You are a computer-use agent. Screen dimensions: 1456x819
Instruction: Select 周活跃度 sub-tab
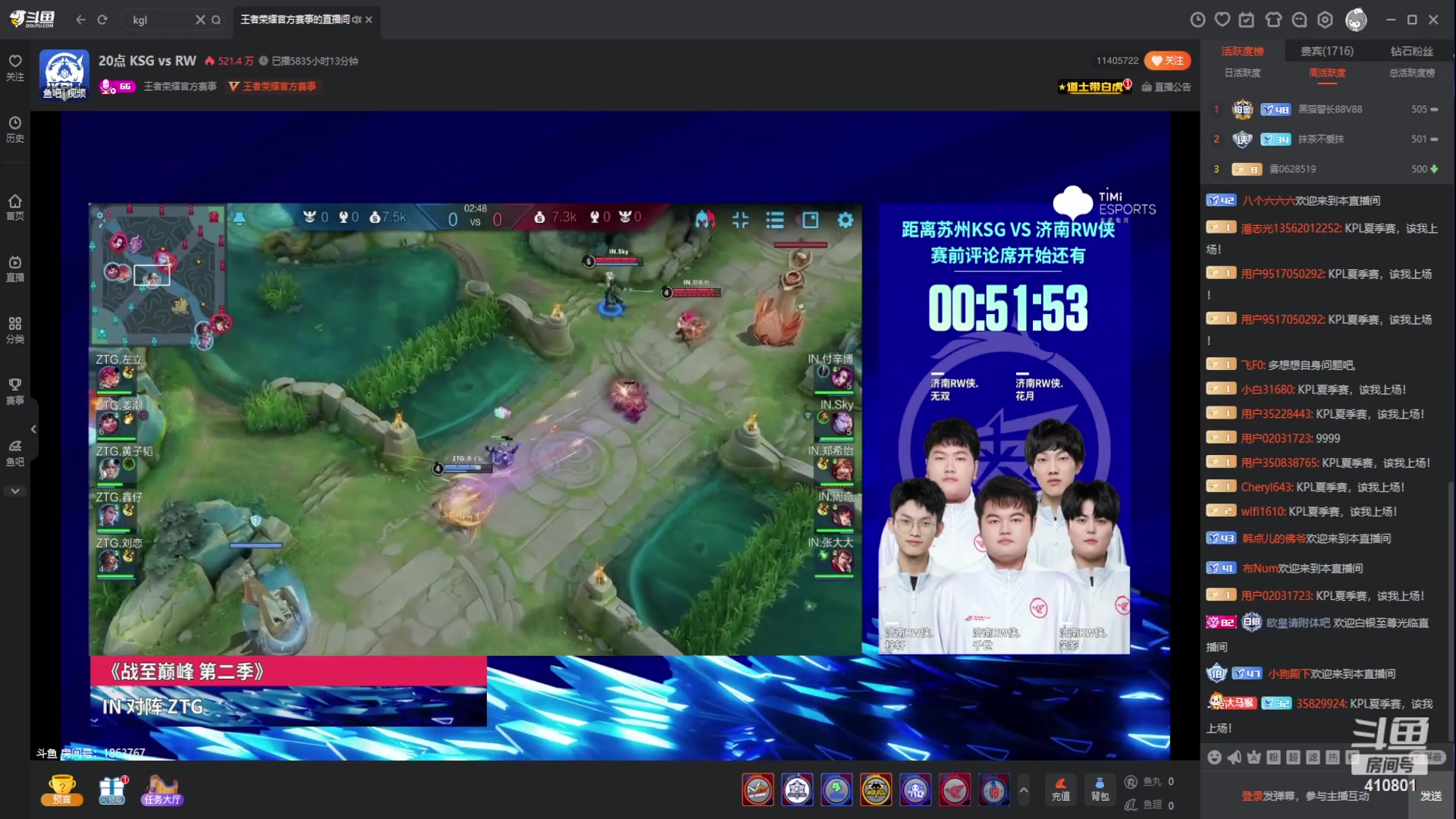(1327, 73)
